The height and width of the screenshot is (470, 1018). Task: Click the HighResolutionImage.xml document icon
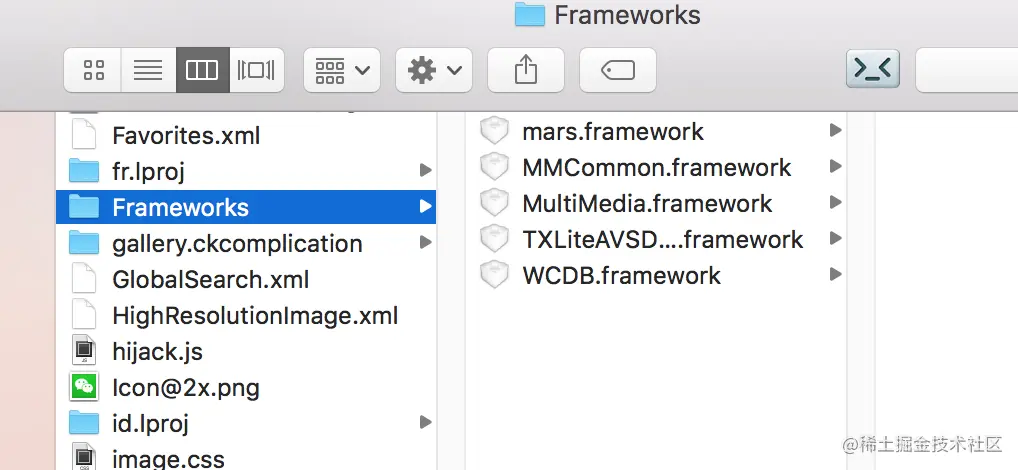point(84,316)
